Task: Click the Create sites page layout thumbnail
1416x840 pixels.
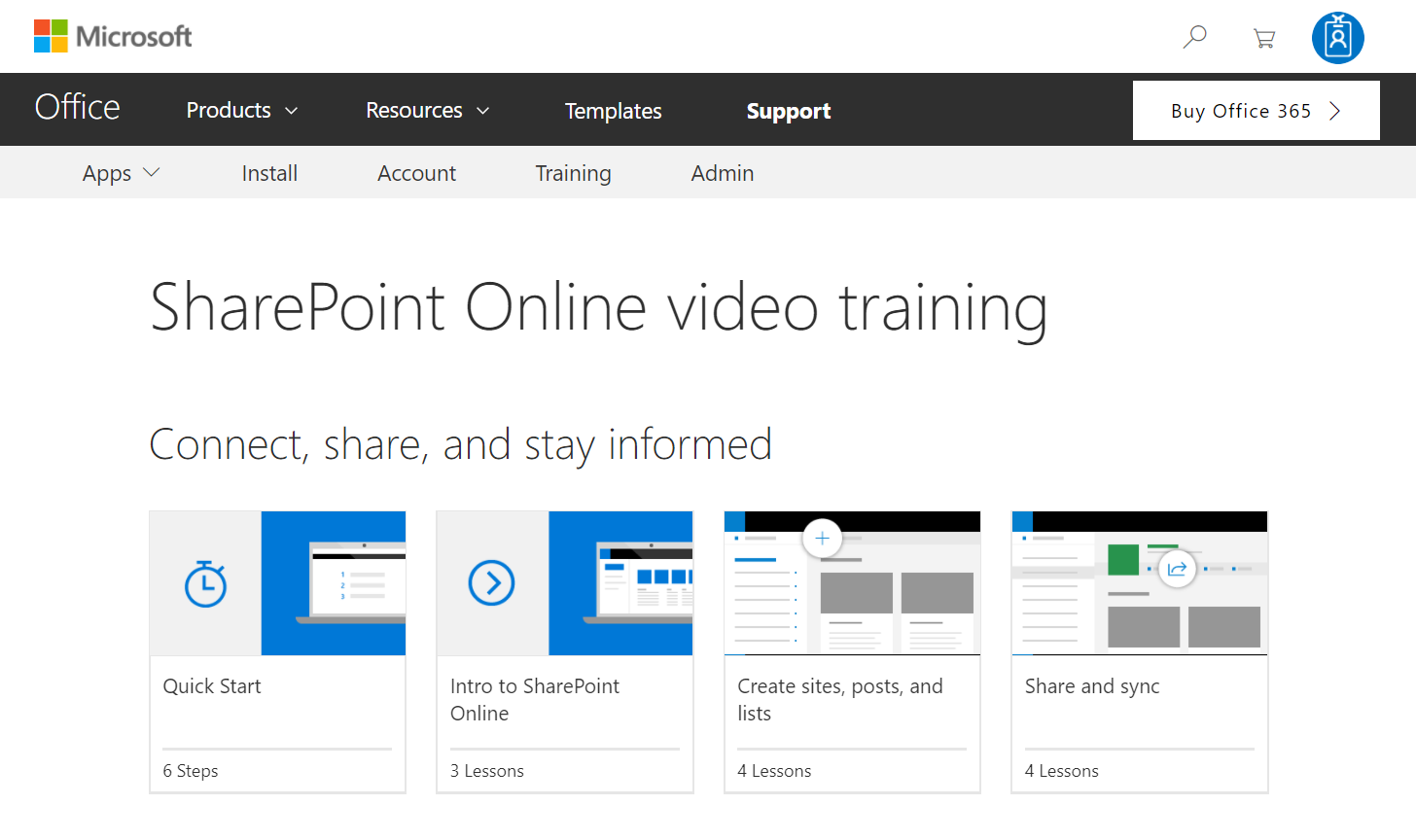Action: coord(853,583)
